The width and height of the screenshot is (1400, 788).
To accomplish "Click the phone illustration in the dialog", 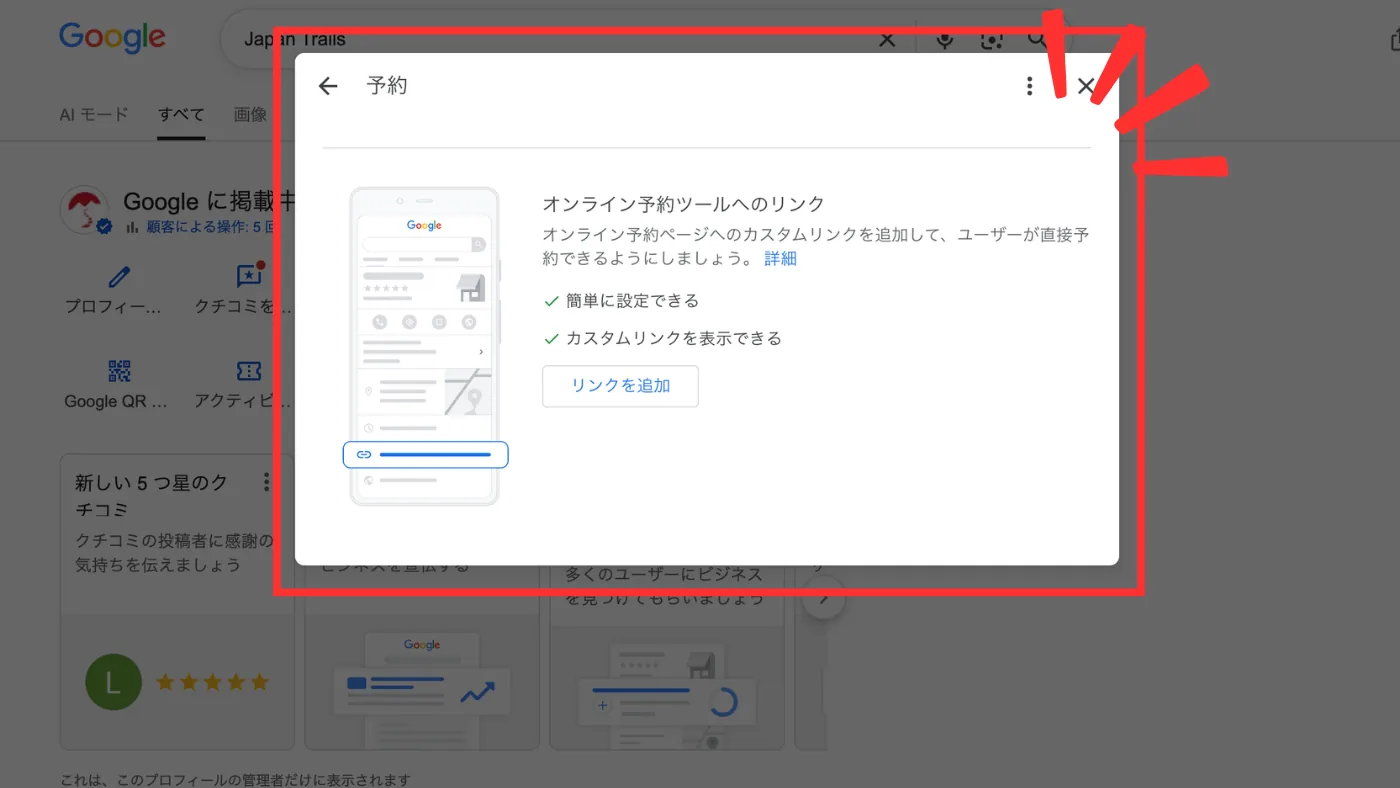I will click(x=425, y=346).
